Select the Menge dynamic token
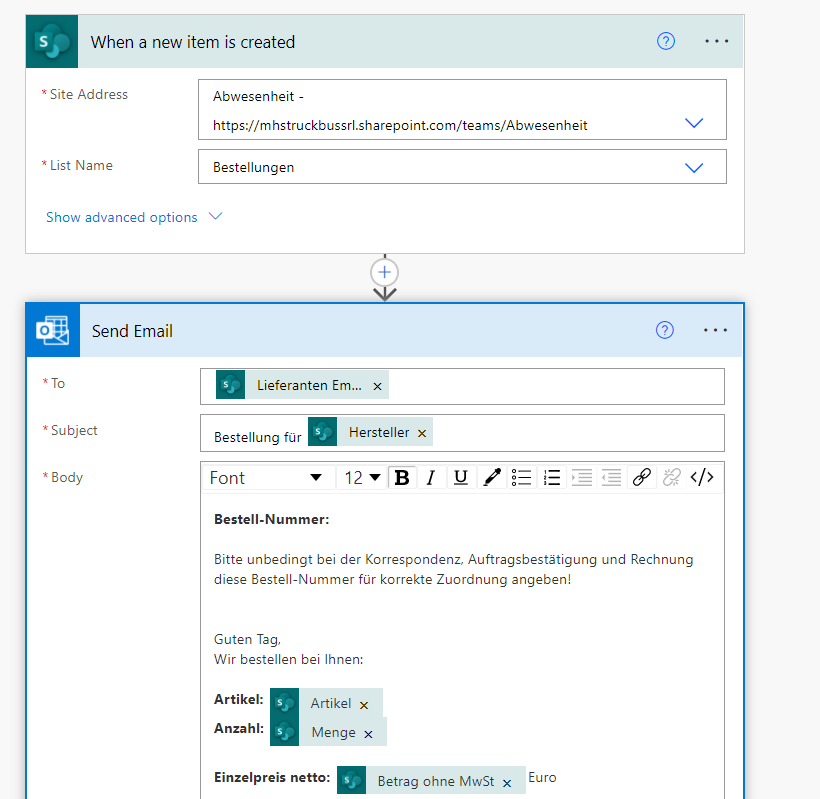The width and height of the screenshot is (820, 799). coord(328,732)
